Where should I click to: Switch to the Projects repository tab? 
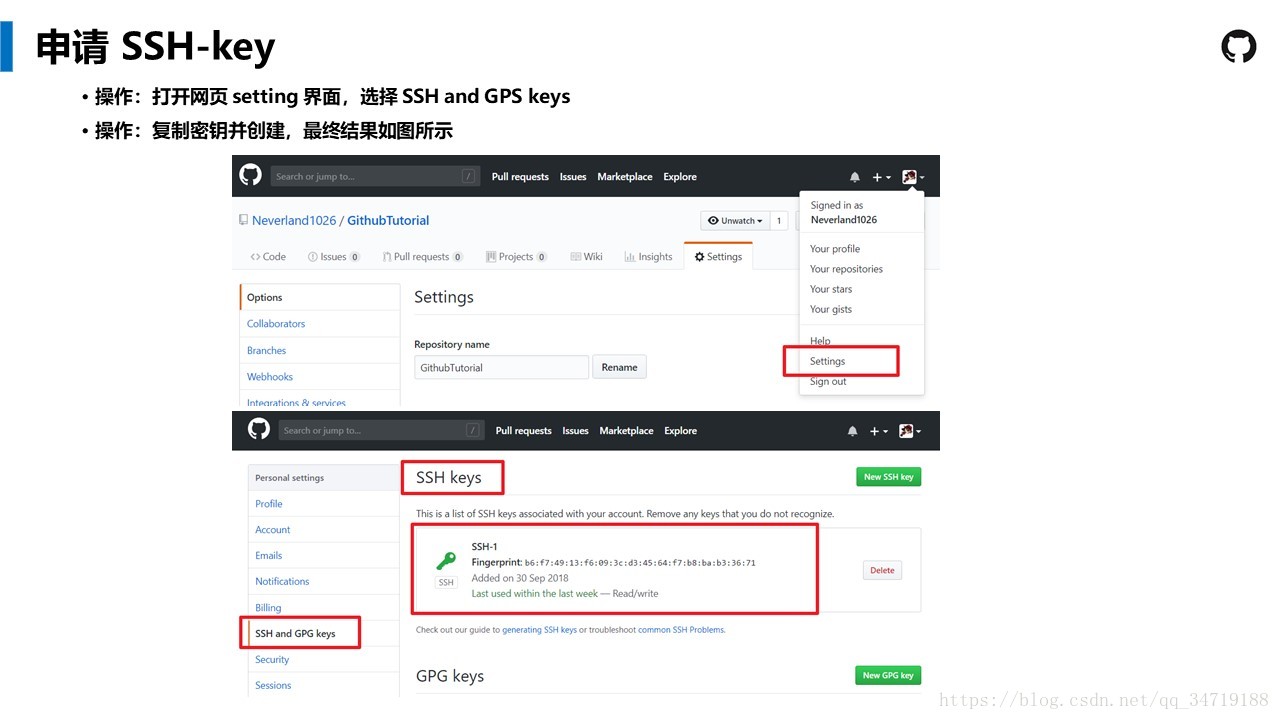[x=516, y=257]
